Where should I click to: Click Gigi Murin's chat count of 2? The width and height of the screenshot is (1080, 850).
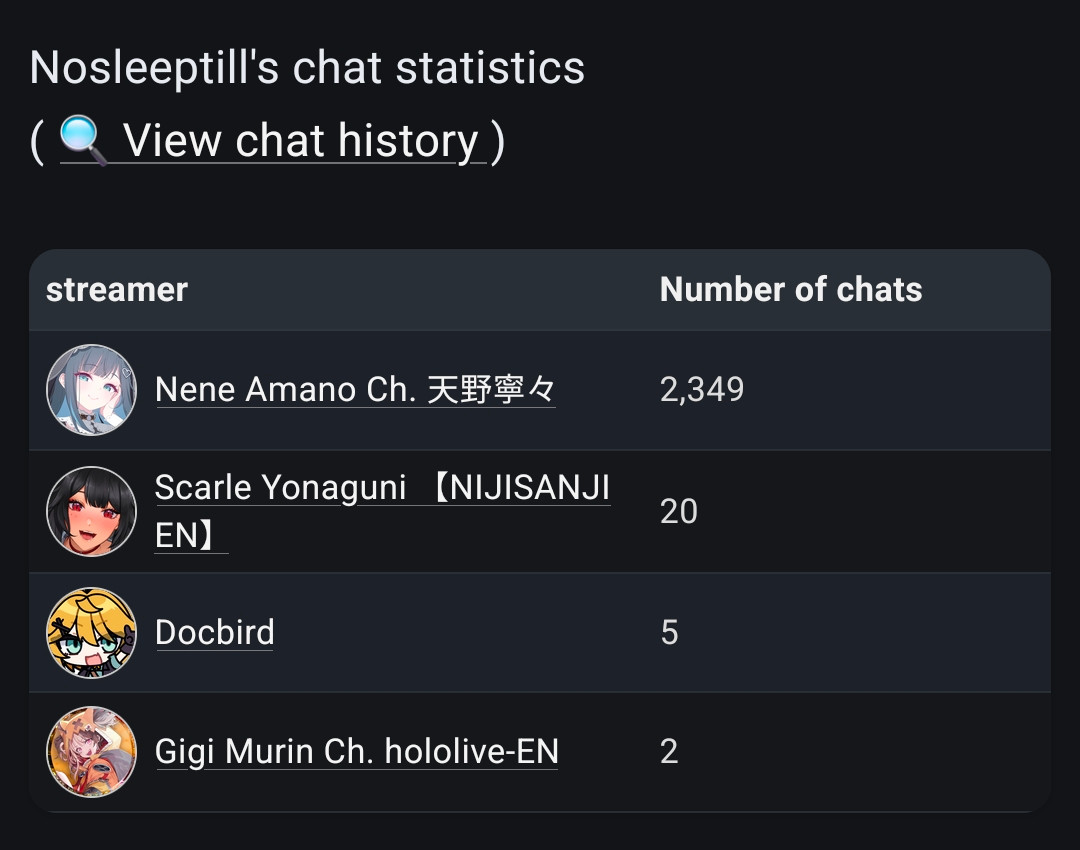[x=669, y=751]
